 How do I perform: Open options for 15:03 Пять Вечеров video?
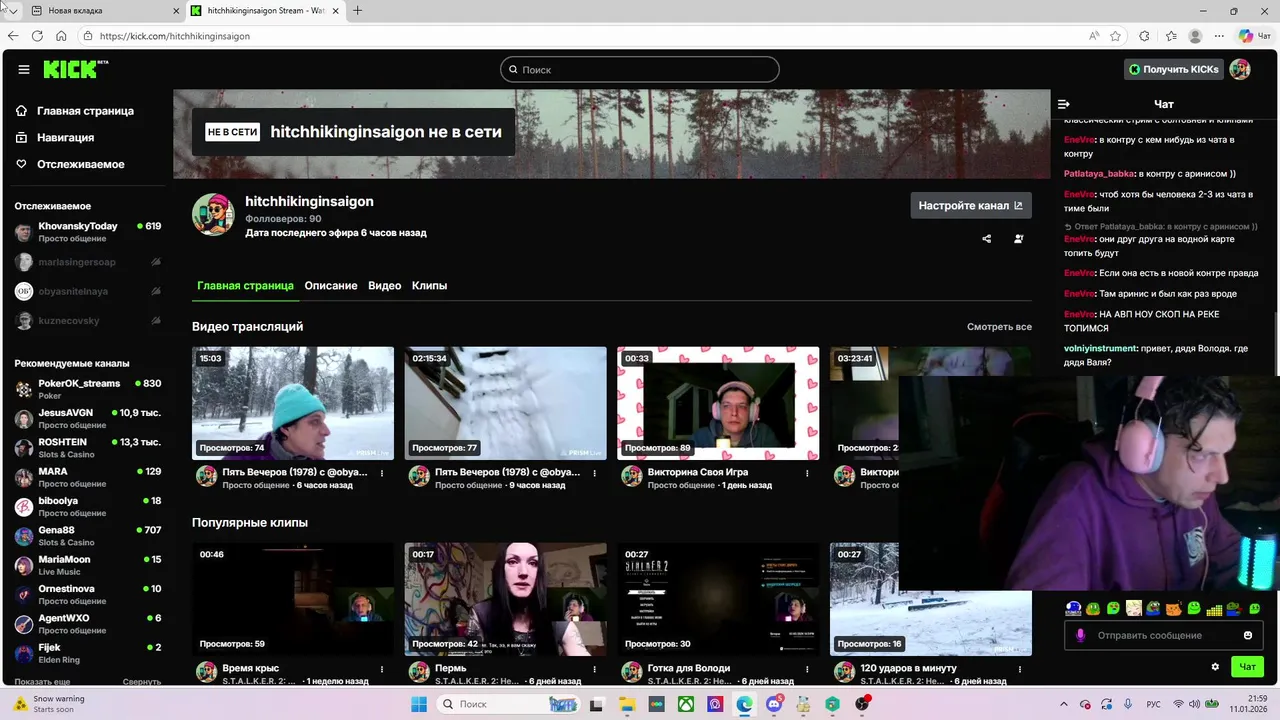(382, 473)
